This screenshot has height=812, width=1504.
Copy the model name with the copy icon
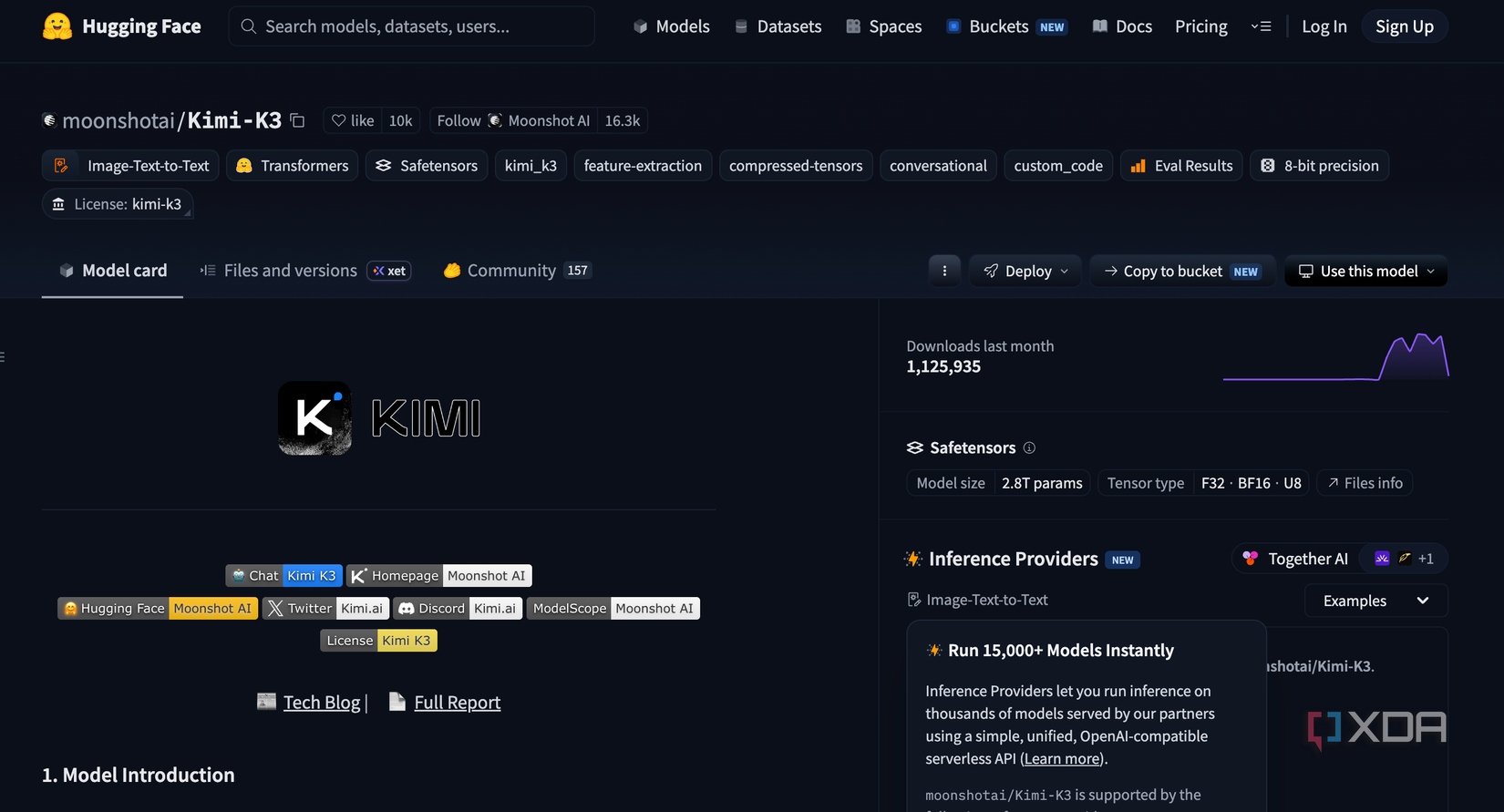pyautogui.click(x=297, y=120)
